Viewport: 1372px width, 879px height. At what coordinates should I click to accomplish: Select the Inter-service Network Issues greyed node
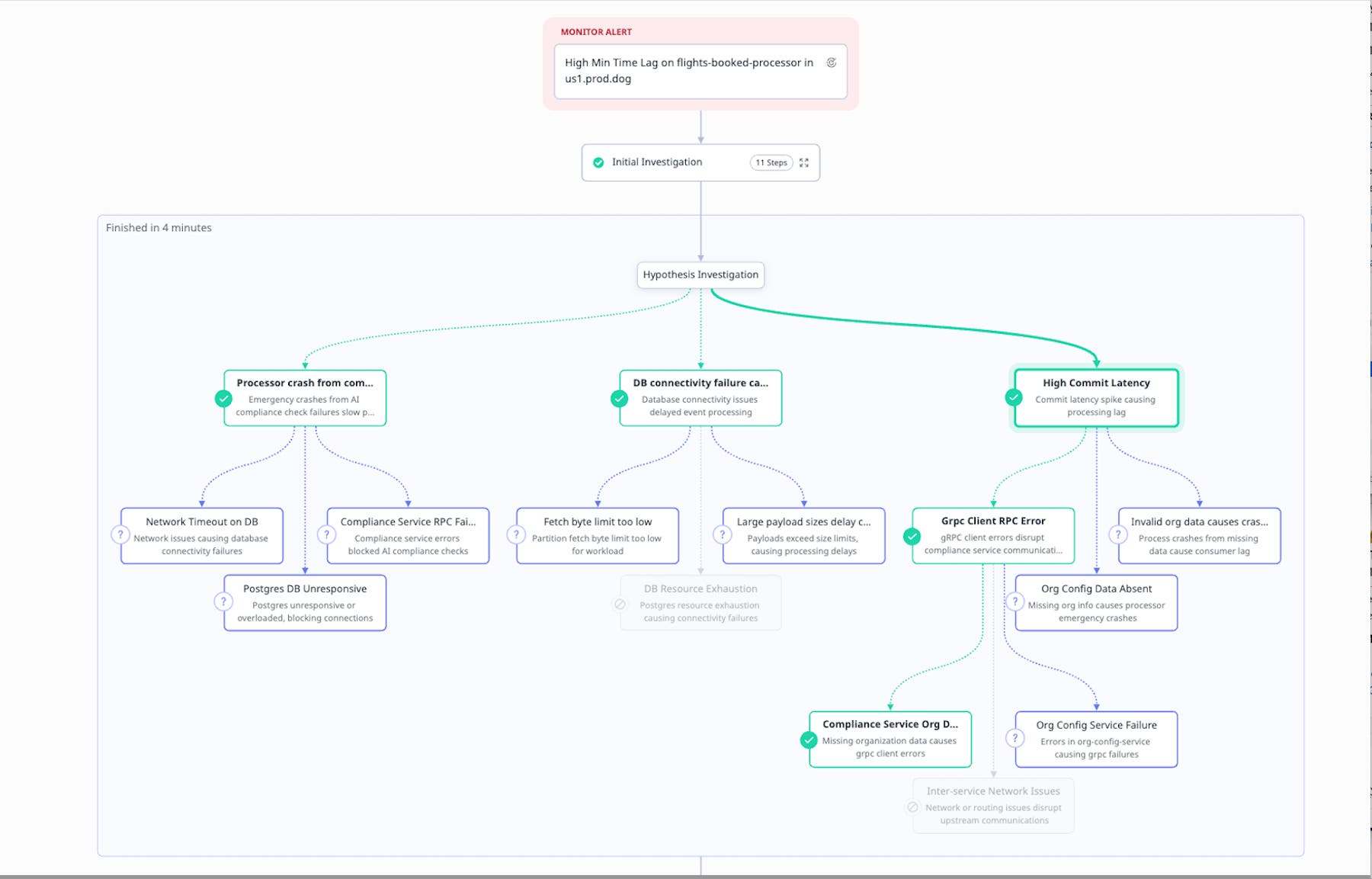click(x=993, y=805)
